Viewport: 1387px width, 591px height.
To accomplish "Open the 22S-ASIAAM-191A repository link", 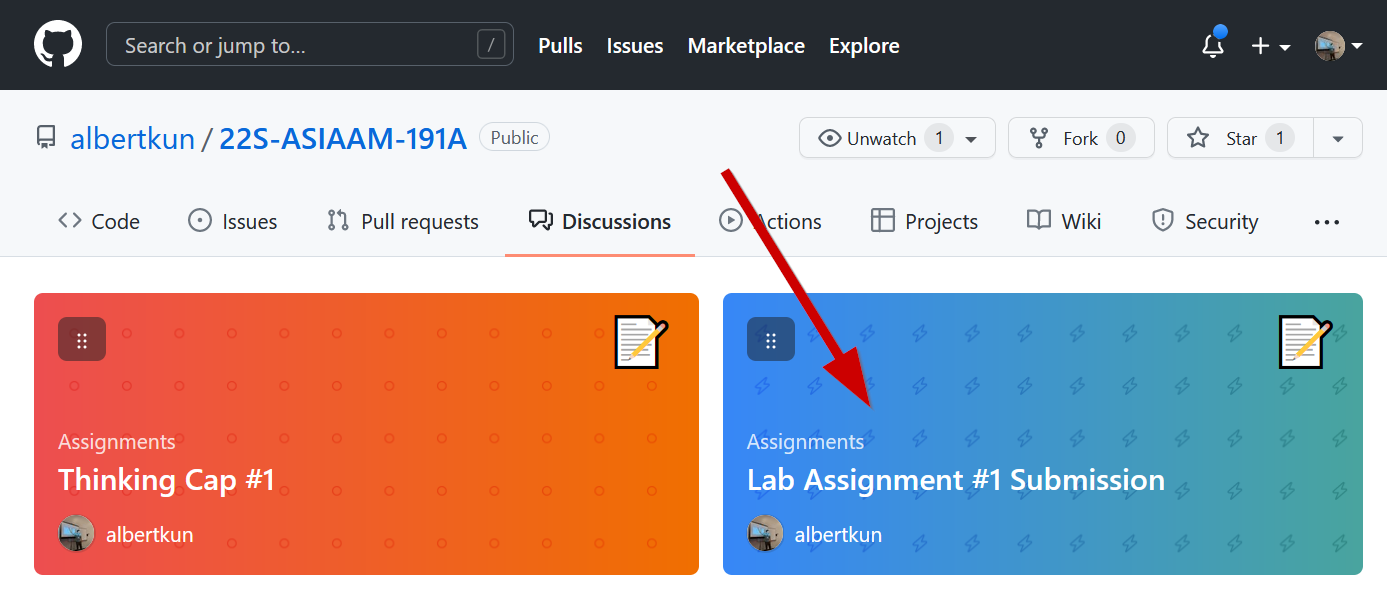I will 343,138.
